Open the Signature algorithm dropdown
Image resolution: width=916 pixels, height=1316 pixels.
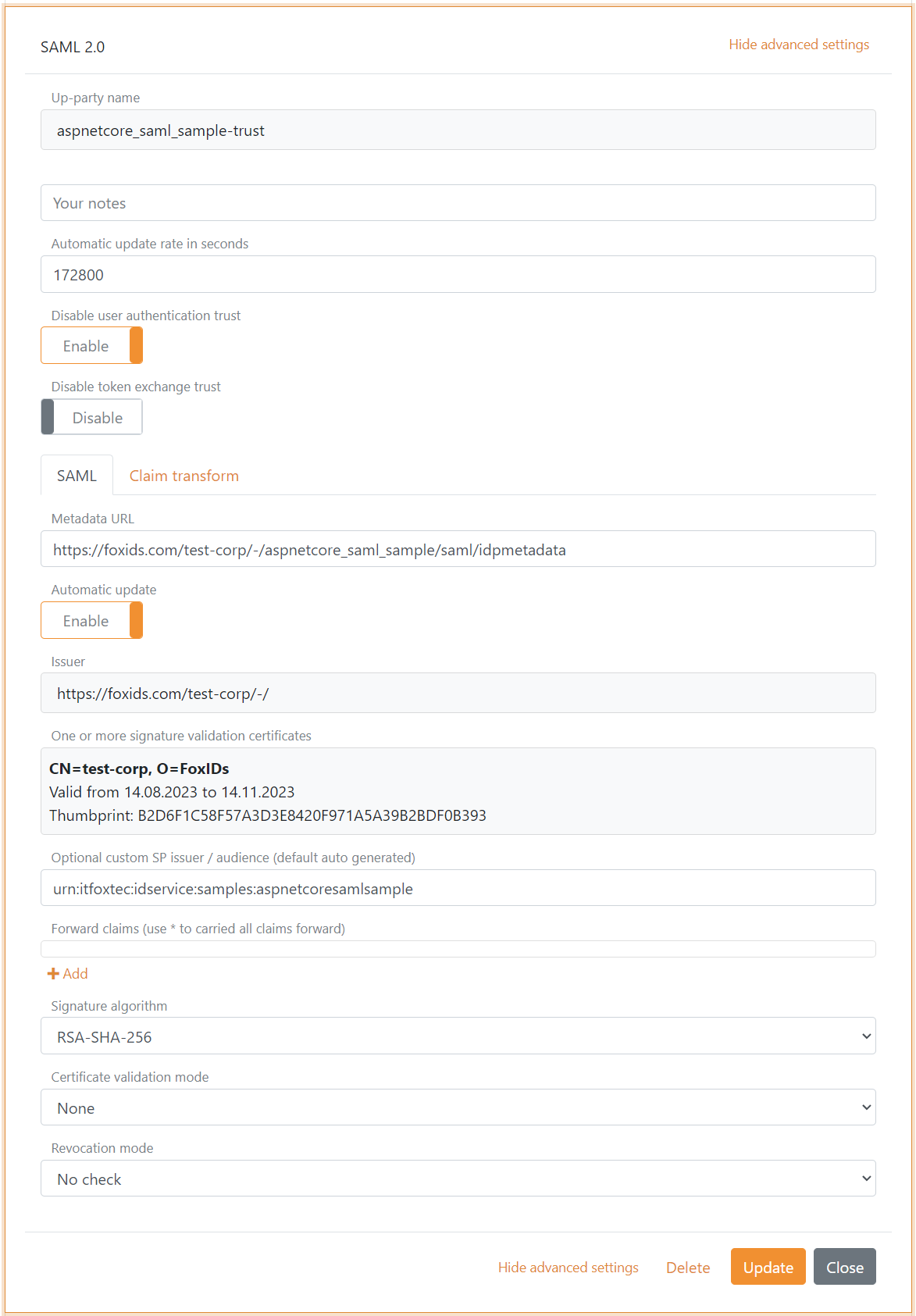pyautogui.click(x=458, y=1036)
